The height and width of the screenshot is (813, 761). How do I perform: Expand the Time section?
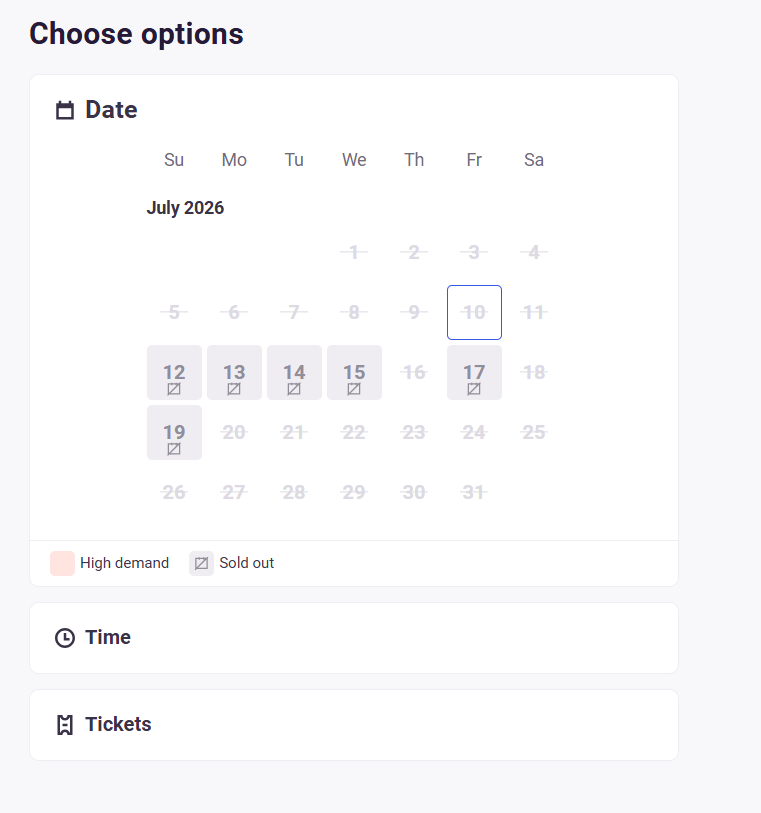click(354, 638)
